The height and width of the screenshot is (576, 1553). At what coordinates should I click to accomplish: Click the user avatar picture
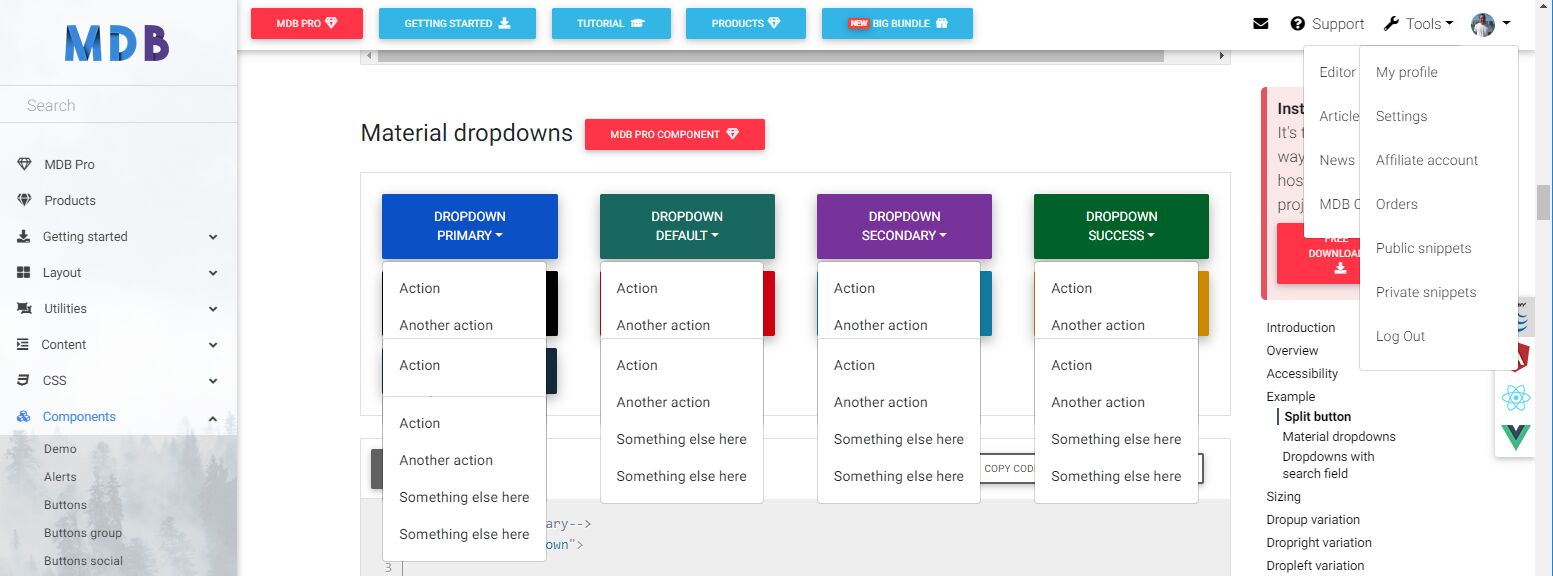[x=1483, y=24]
